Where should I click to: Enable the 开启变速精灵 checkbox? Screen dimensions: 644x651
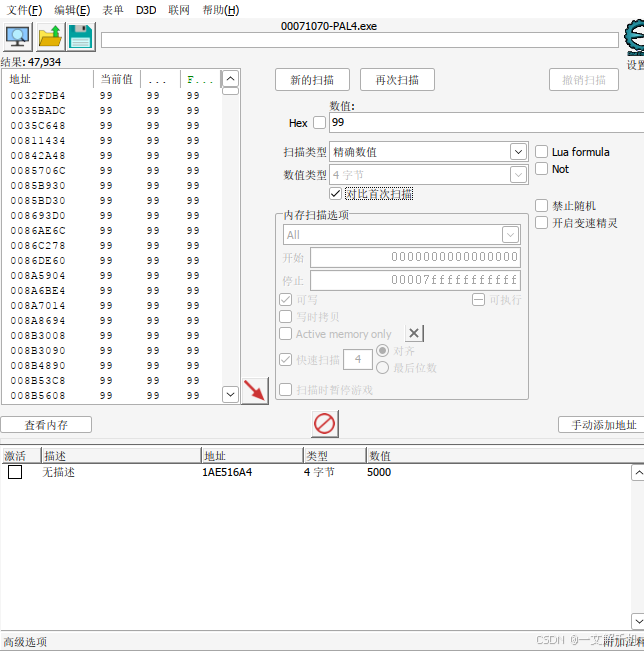[x=541, y=223]
